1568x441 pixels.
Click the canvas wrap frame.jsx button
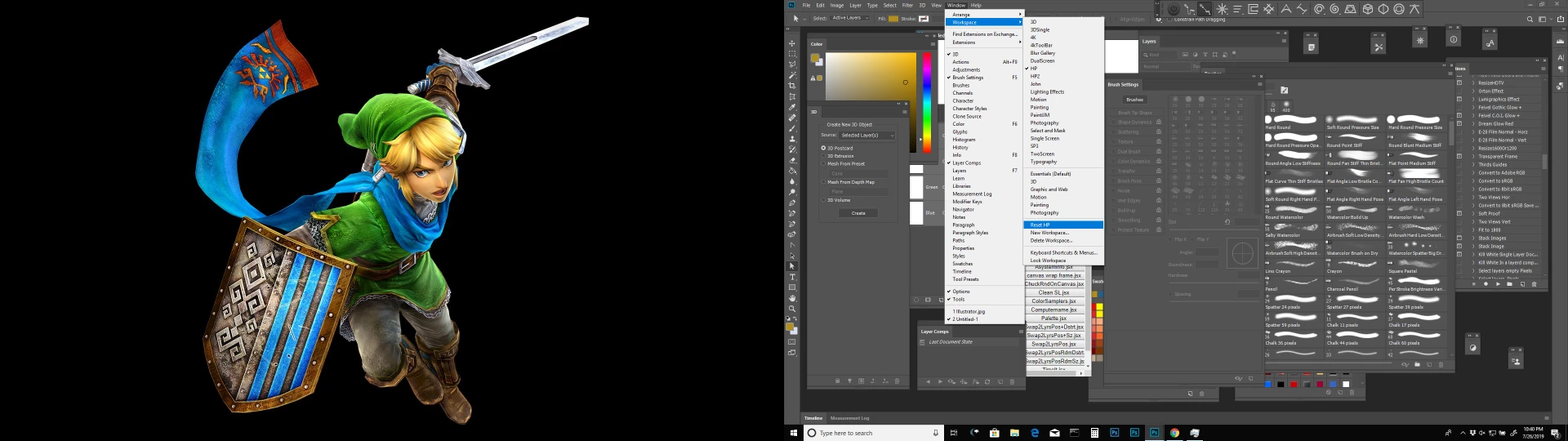[1054, 275]
